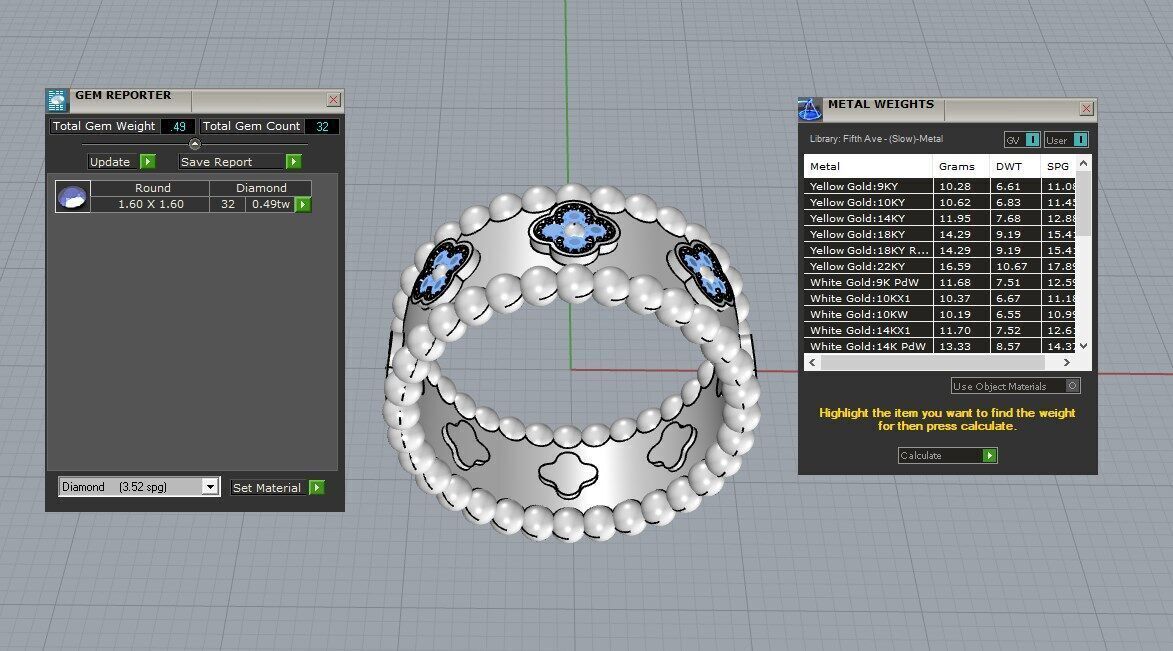Screen dimensions: 1173x651
Task: Close the Gem Reporter panel
Action: [x=334, y=100]
